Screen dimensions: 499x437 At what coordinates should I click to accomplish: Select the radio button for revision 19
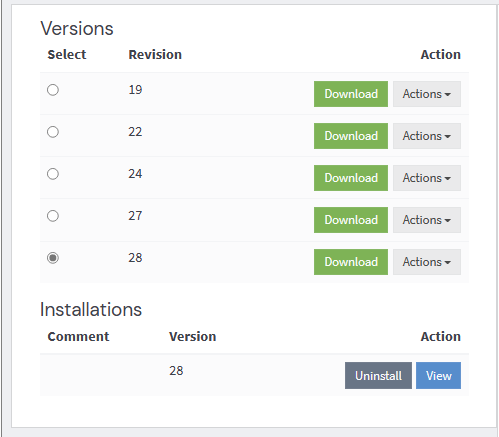53,90
